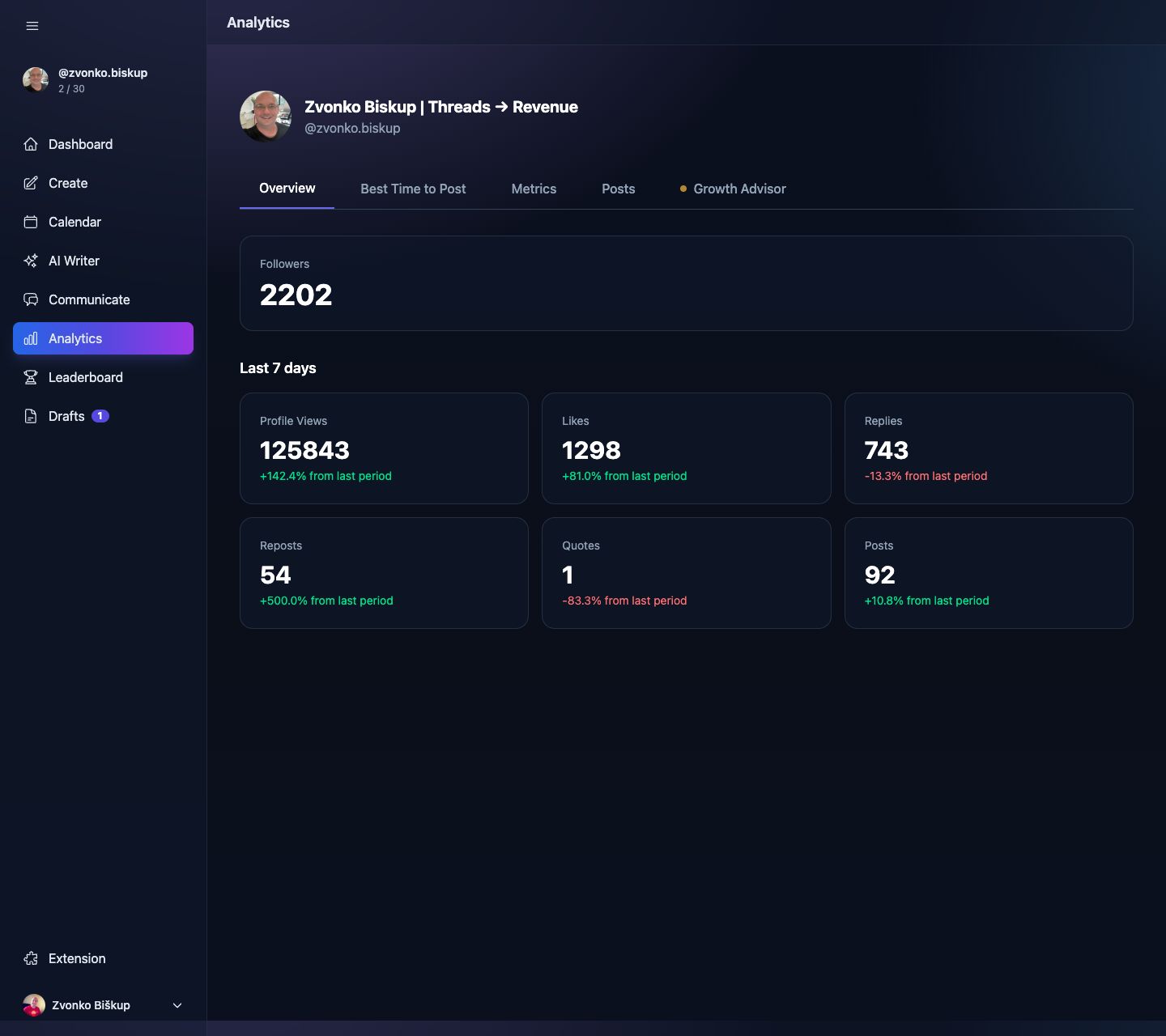Click the @zvonko.biskup handle under profile name

352,128
